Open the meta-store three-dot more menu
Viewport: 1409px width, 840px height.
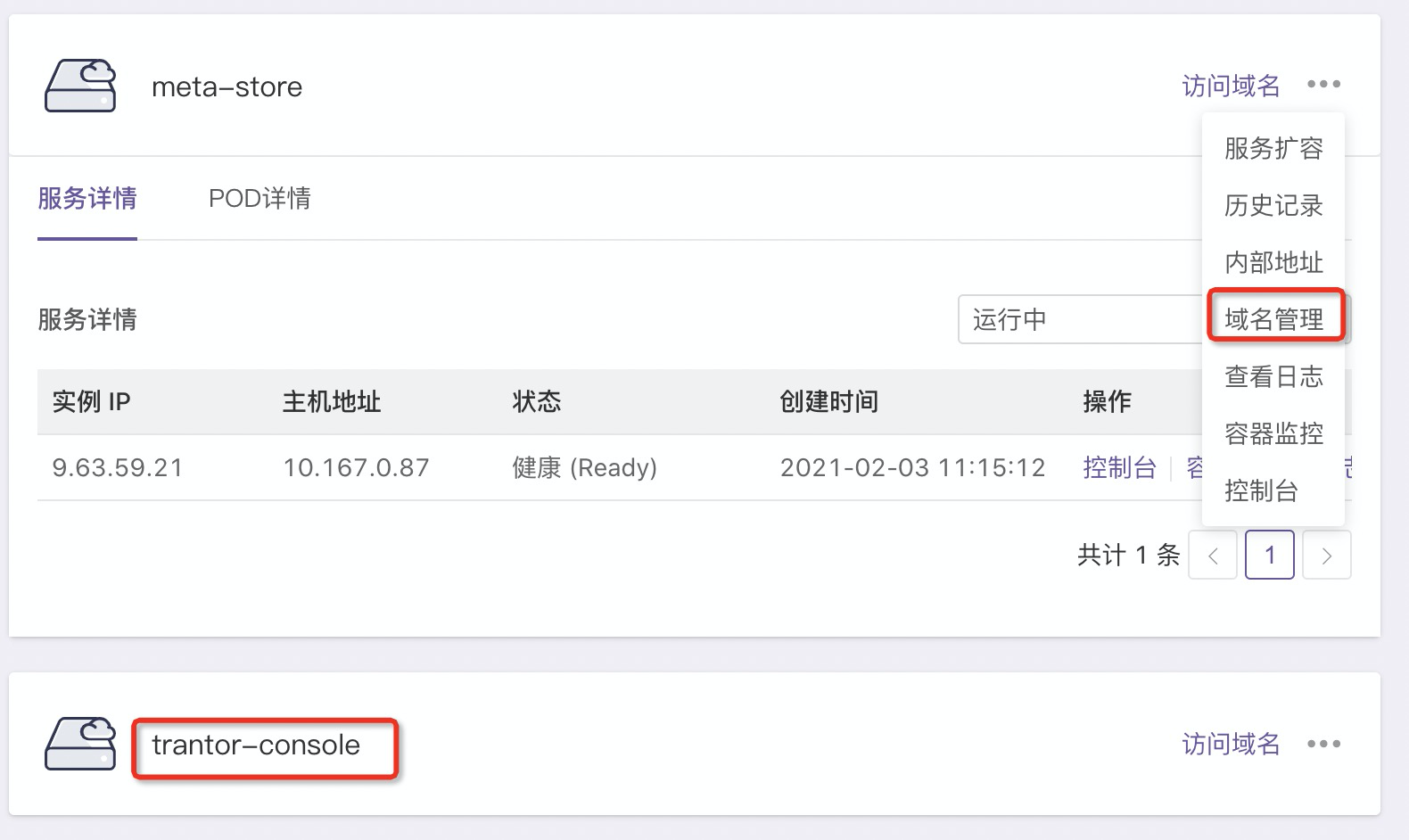[x=1323, y=84]
